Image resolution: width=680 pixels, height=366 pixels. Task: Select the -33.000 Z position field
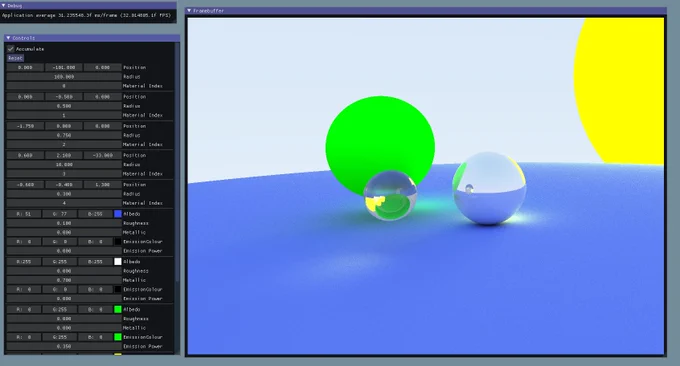(x=103, y=155)
